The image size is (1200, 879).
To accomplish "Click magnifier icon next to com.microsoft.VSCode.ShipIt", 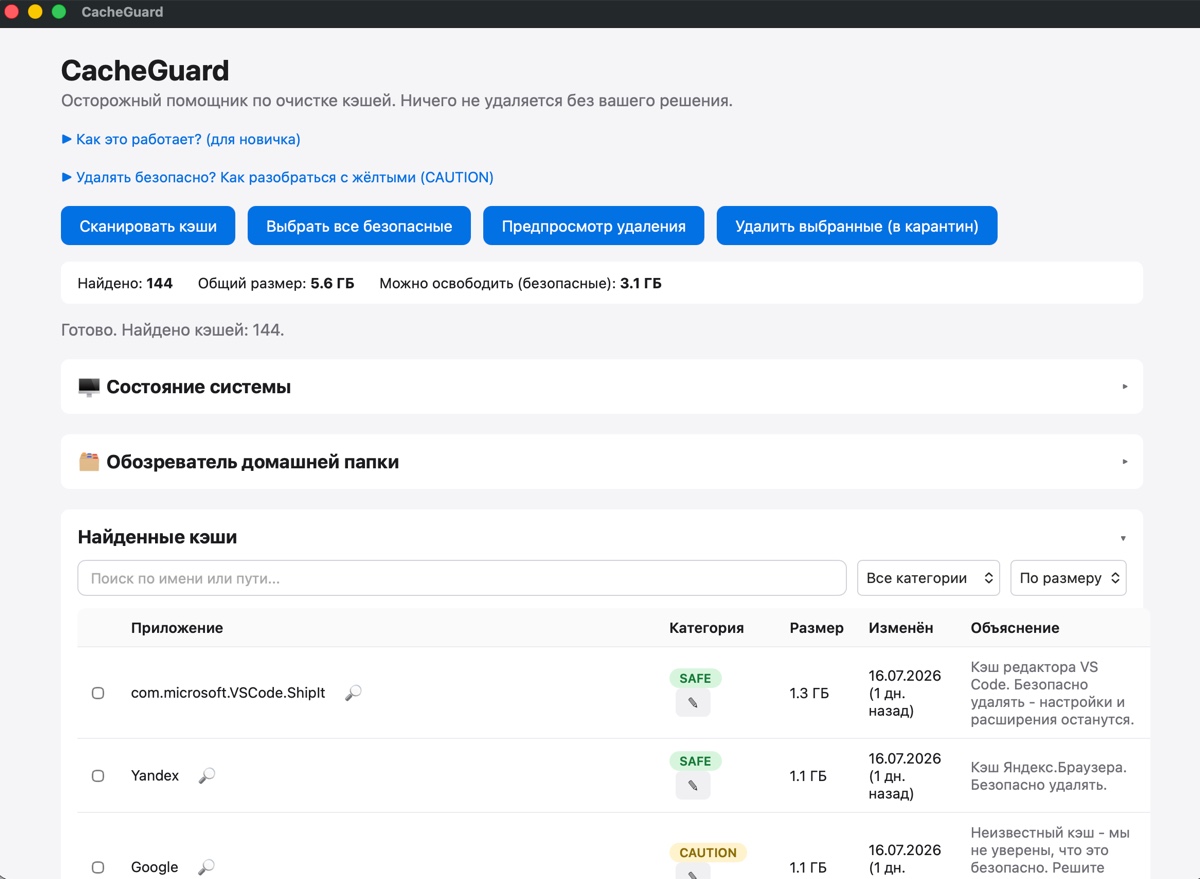I will point(353,692).
